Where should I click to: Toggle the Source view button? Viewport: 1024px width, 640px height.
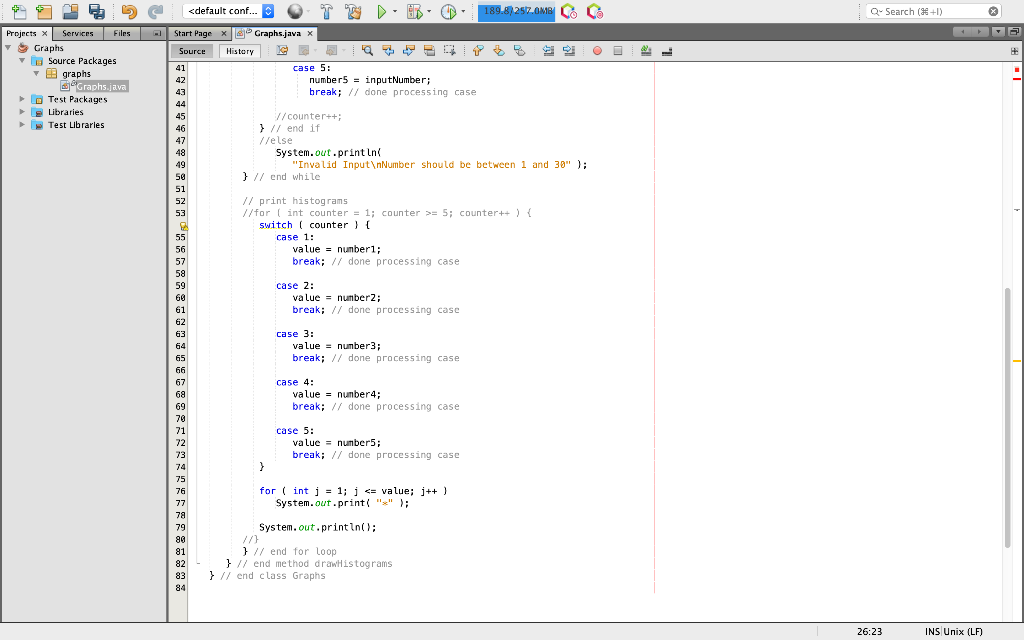tap(192, 51)
